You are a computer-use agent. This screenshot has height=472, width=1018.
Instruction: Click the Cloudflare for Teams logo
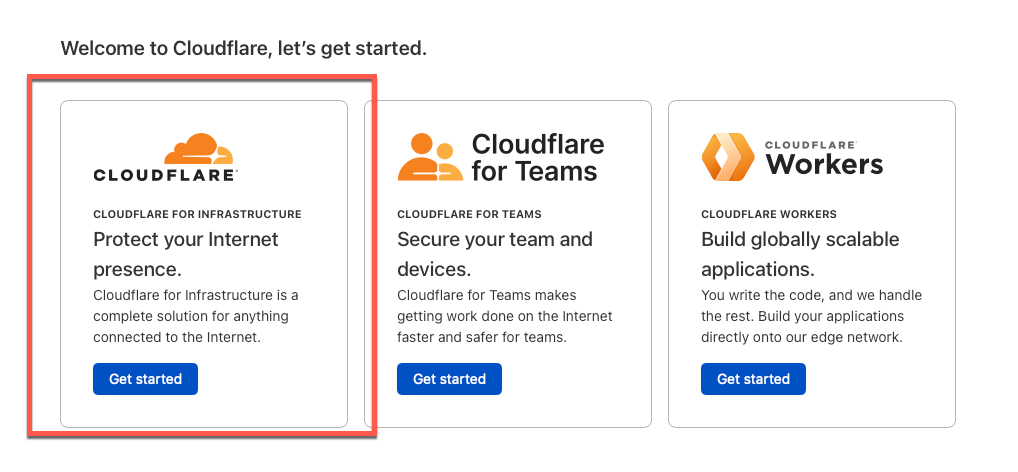501,157
